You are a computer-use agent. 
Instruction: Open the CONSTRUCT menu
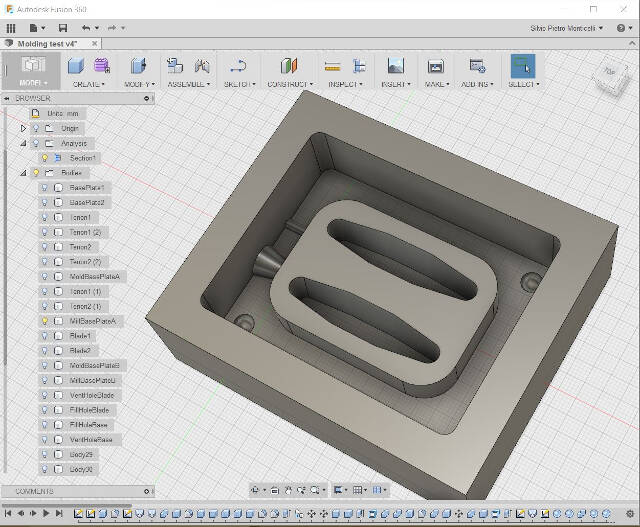[x=290, y=84]
